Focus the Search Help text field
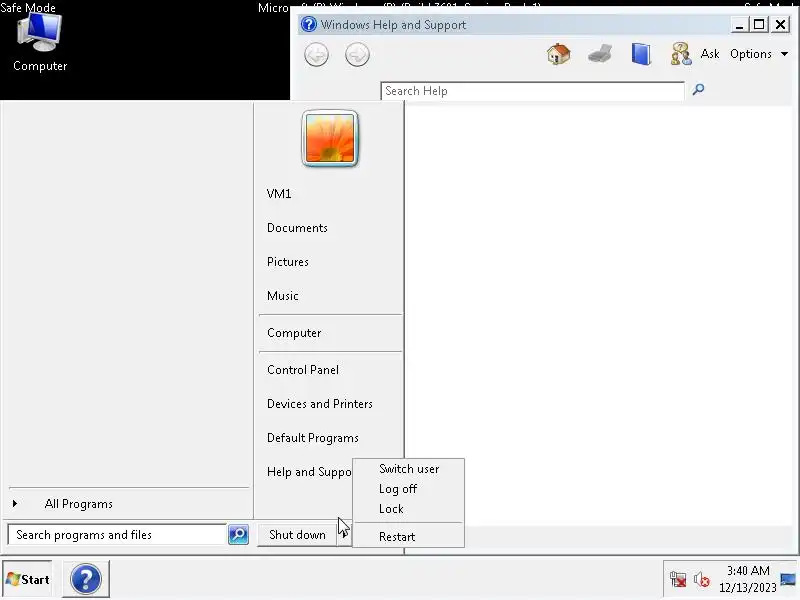Screen dimensions: 800x600 tap(532, 91)
